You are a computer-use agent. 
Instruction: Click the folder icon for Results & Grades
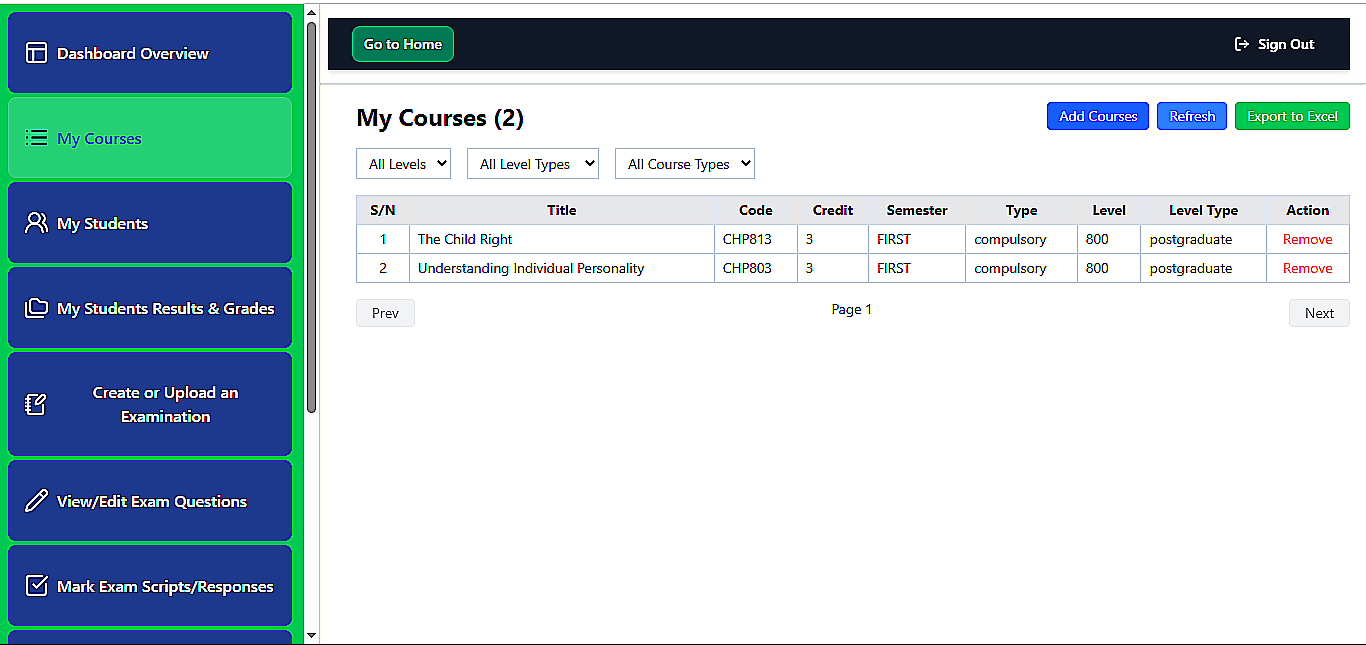pyautogui.click(x=36, y=308)
